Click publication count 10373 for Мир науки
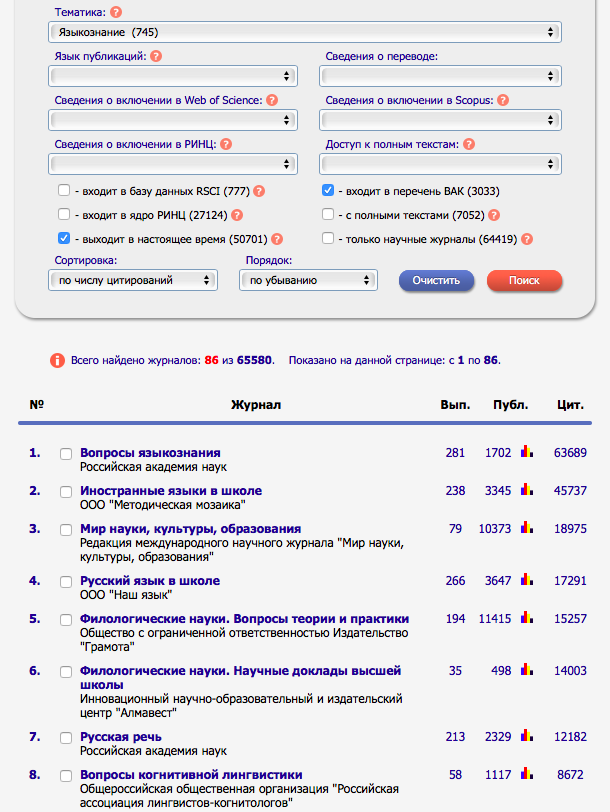Screen dimensions: 610x812 [495, 529]
